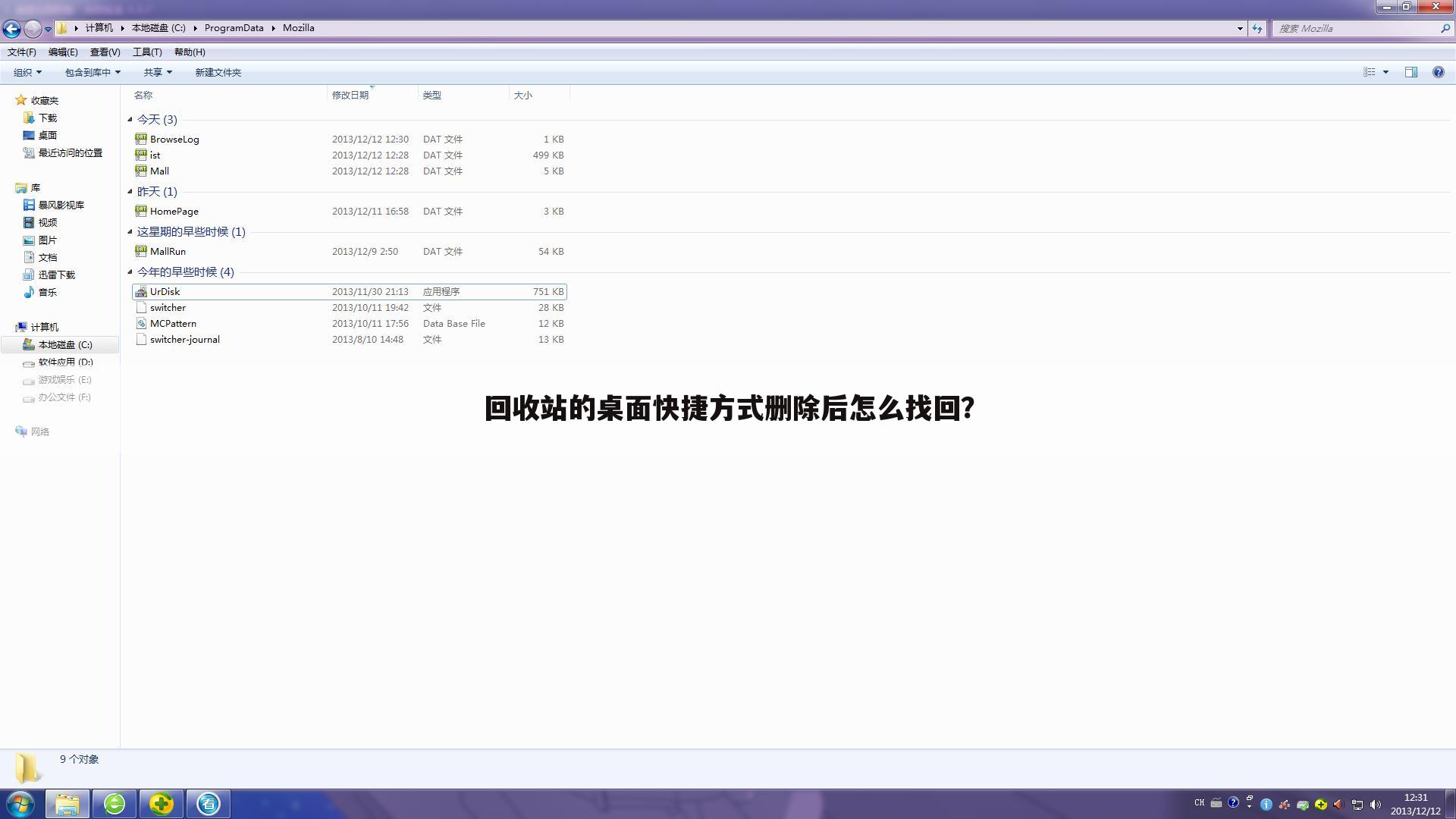
Task: Click the change view icon
Action: click(x=1369, y=72)
